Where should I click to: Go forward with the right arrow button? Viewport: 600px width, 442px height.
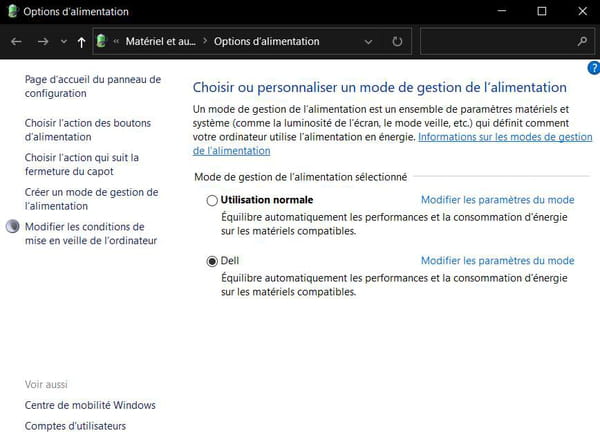click(43, 41)
